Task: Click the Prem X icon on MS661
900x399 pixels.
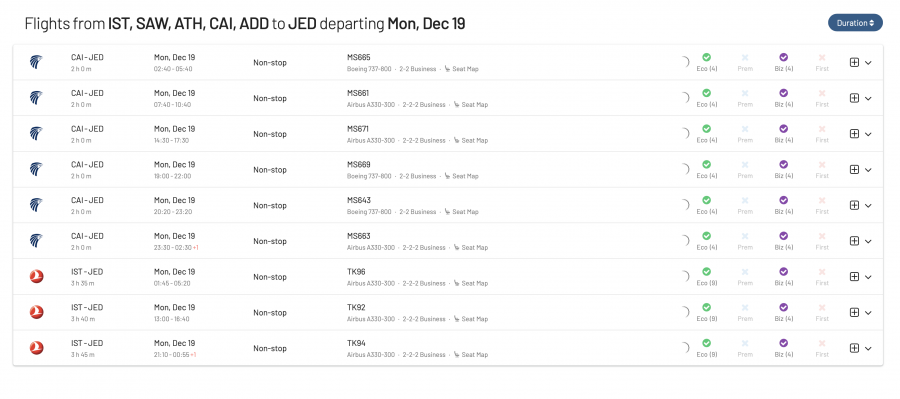Action: 745,93
